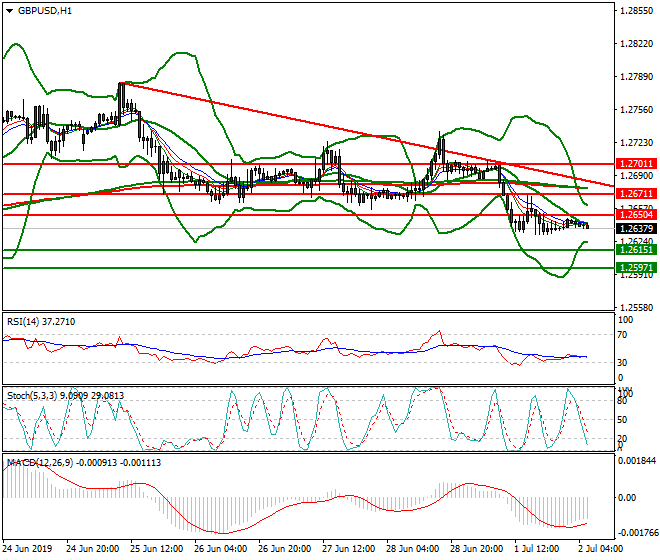Click the 28 Jun 04:00 time axis label
The image size is (660, 560).
413,549
